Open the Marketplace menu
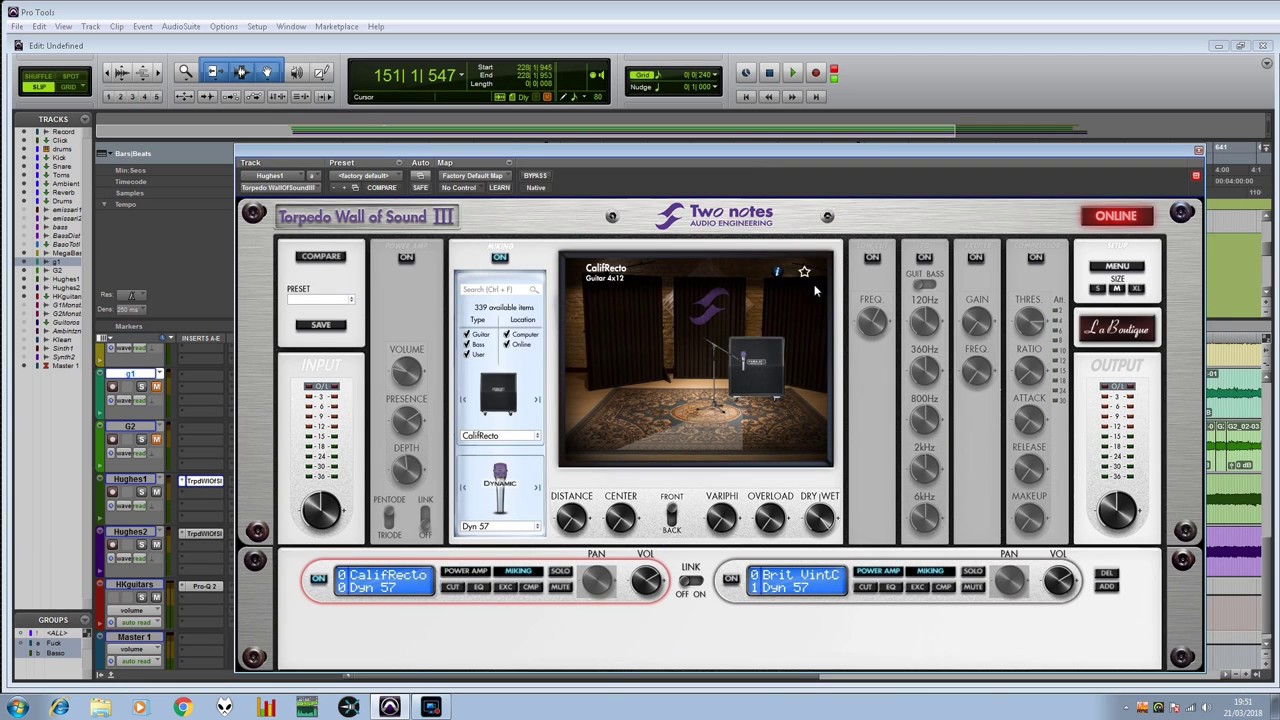The image size is (1280, 720). pyautogui.click(x=337, y=26)
